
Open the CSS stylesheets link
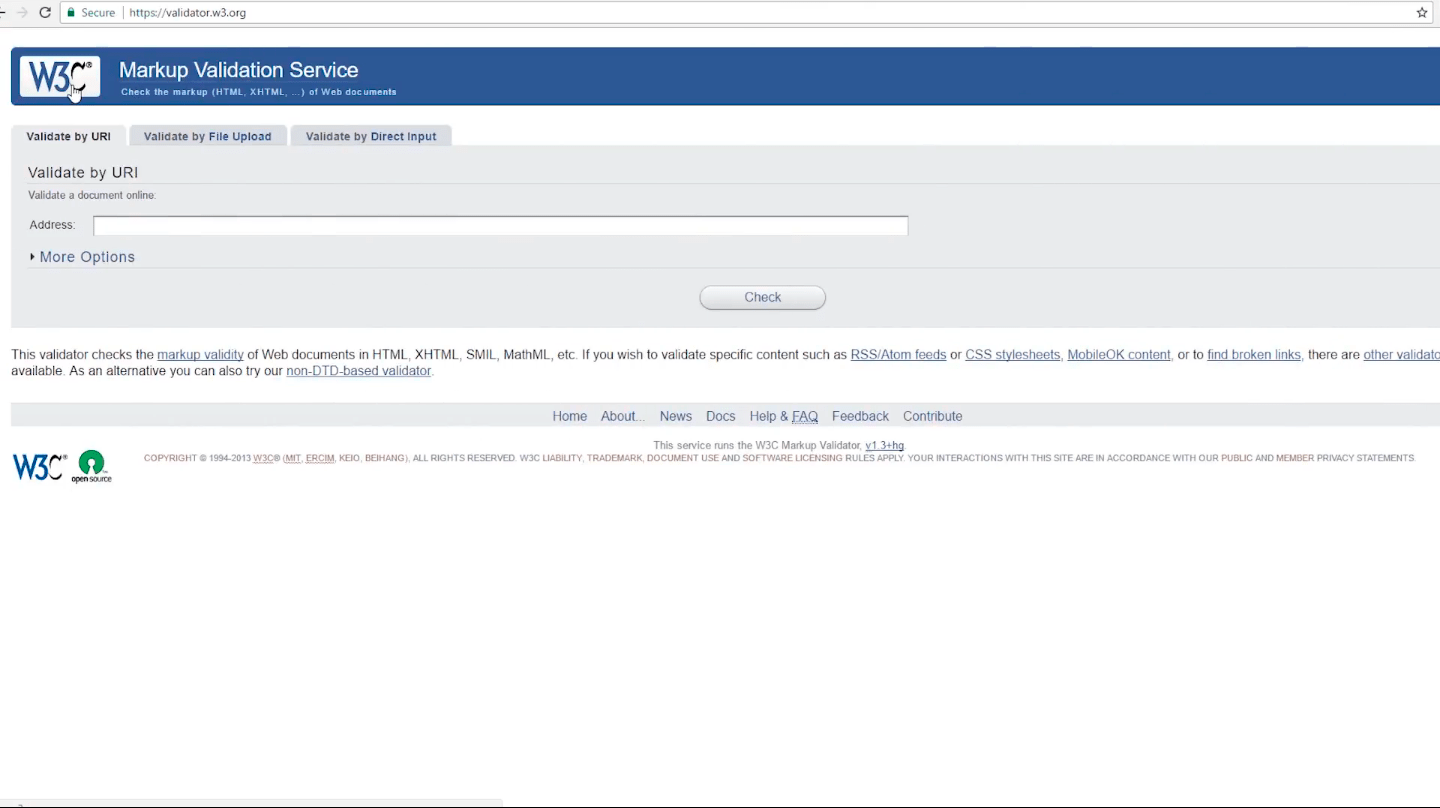[x=1012, y=355]
